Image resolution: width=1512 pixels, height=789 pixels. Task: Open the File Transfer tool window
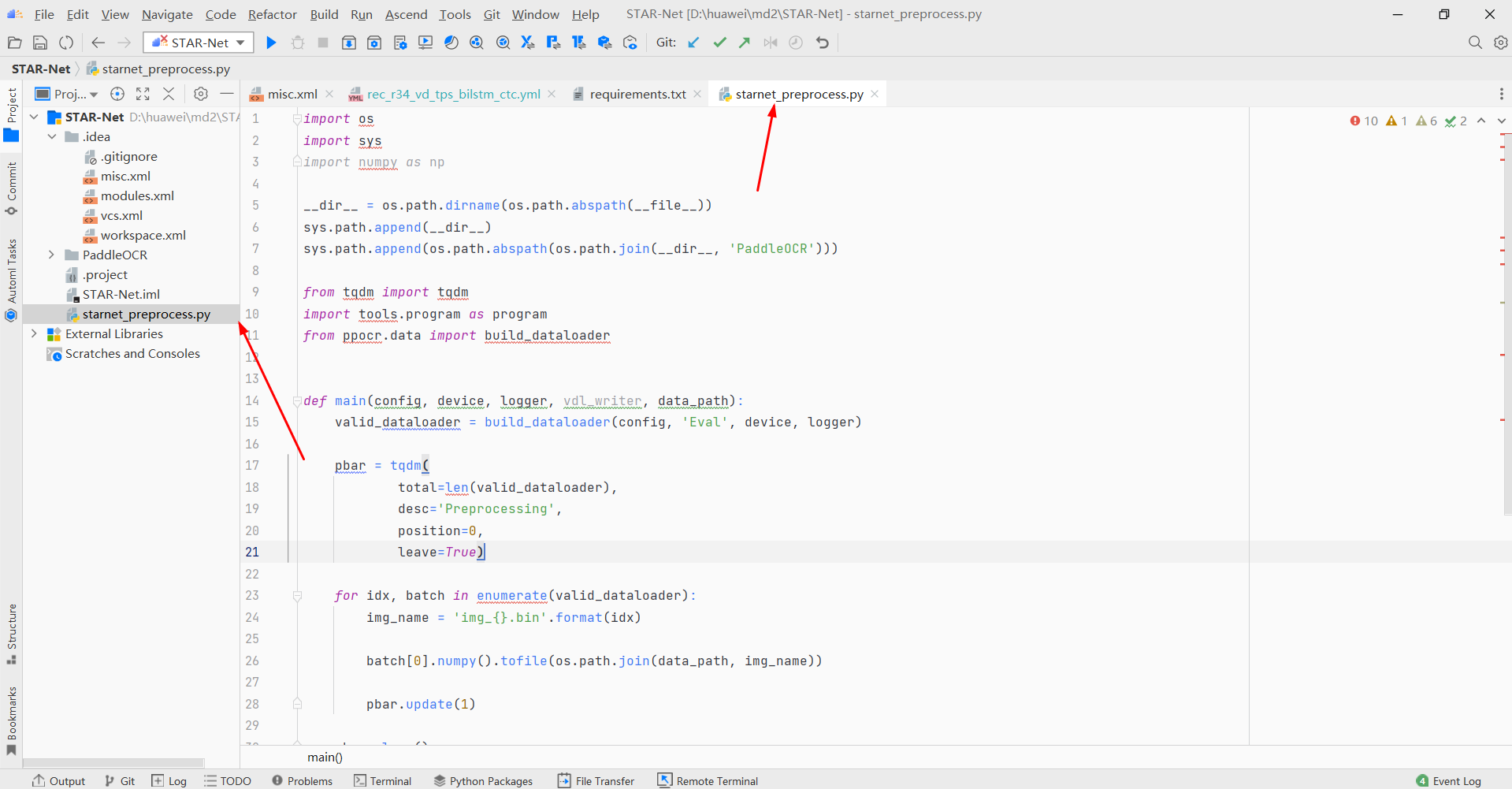(x=596, y=780)
